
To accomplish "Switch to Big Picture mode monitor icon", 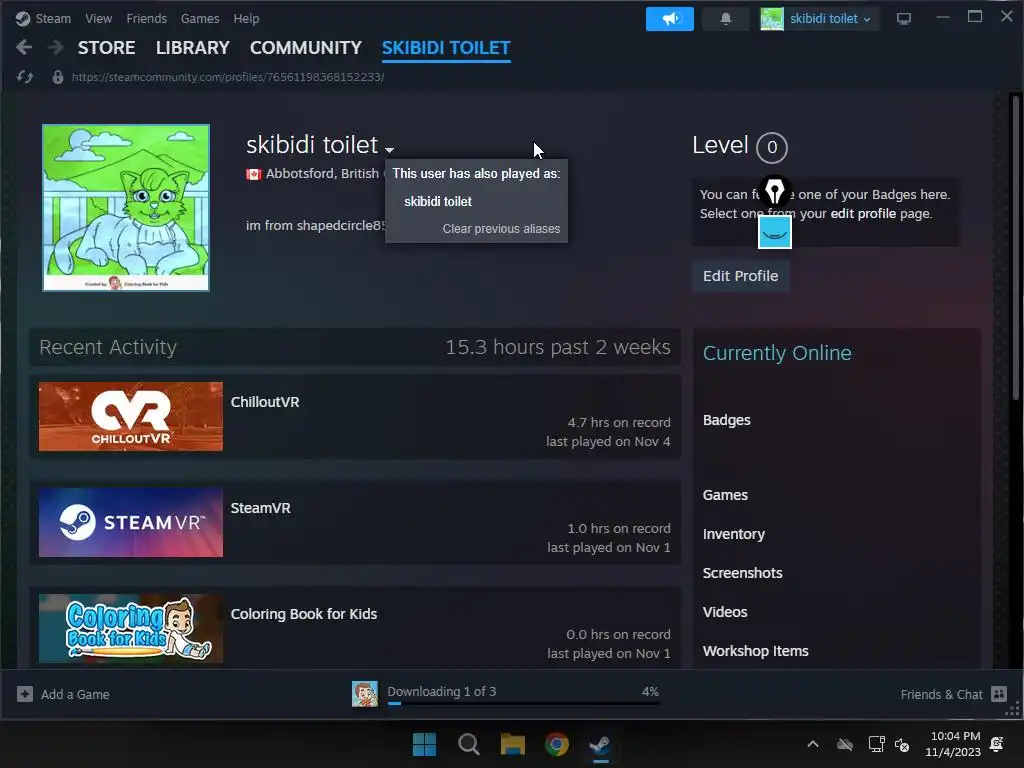I will pyautogui.click(x=904, y=18).
